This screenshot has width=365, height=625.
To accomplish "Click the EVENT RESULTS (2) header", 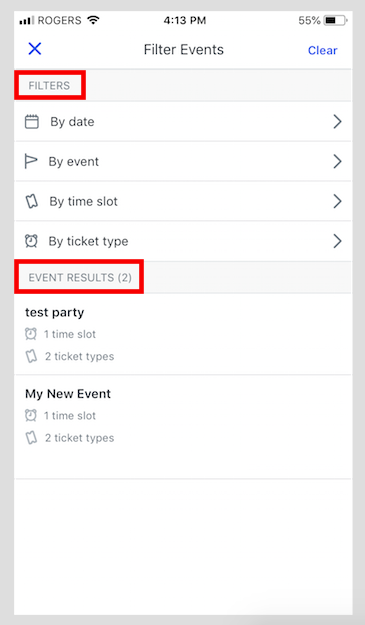I will [80, 277].
